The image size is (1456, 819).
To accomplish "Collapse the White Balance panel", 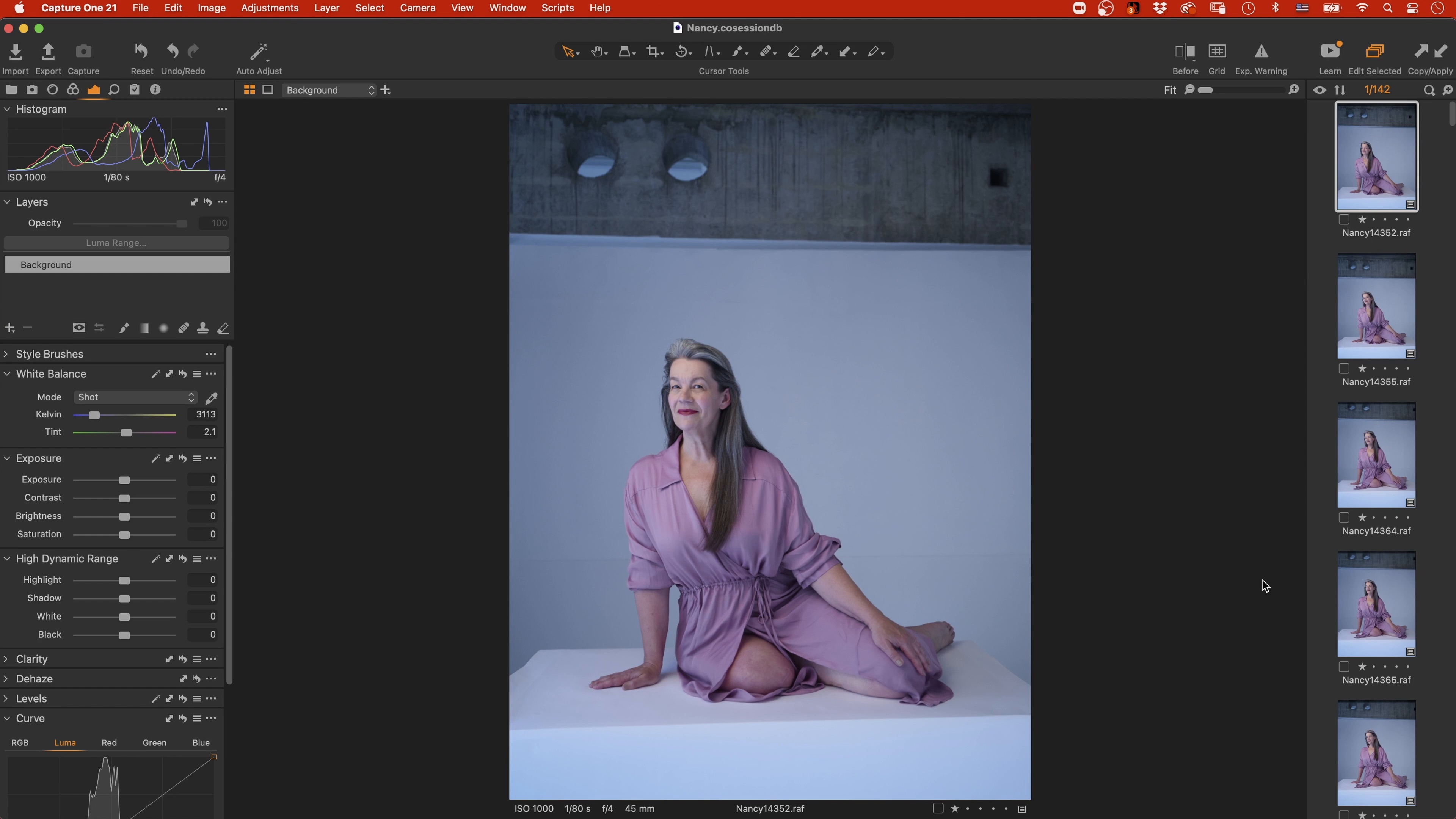I will point(7,374).
